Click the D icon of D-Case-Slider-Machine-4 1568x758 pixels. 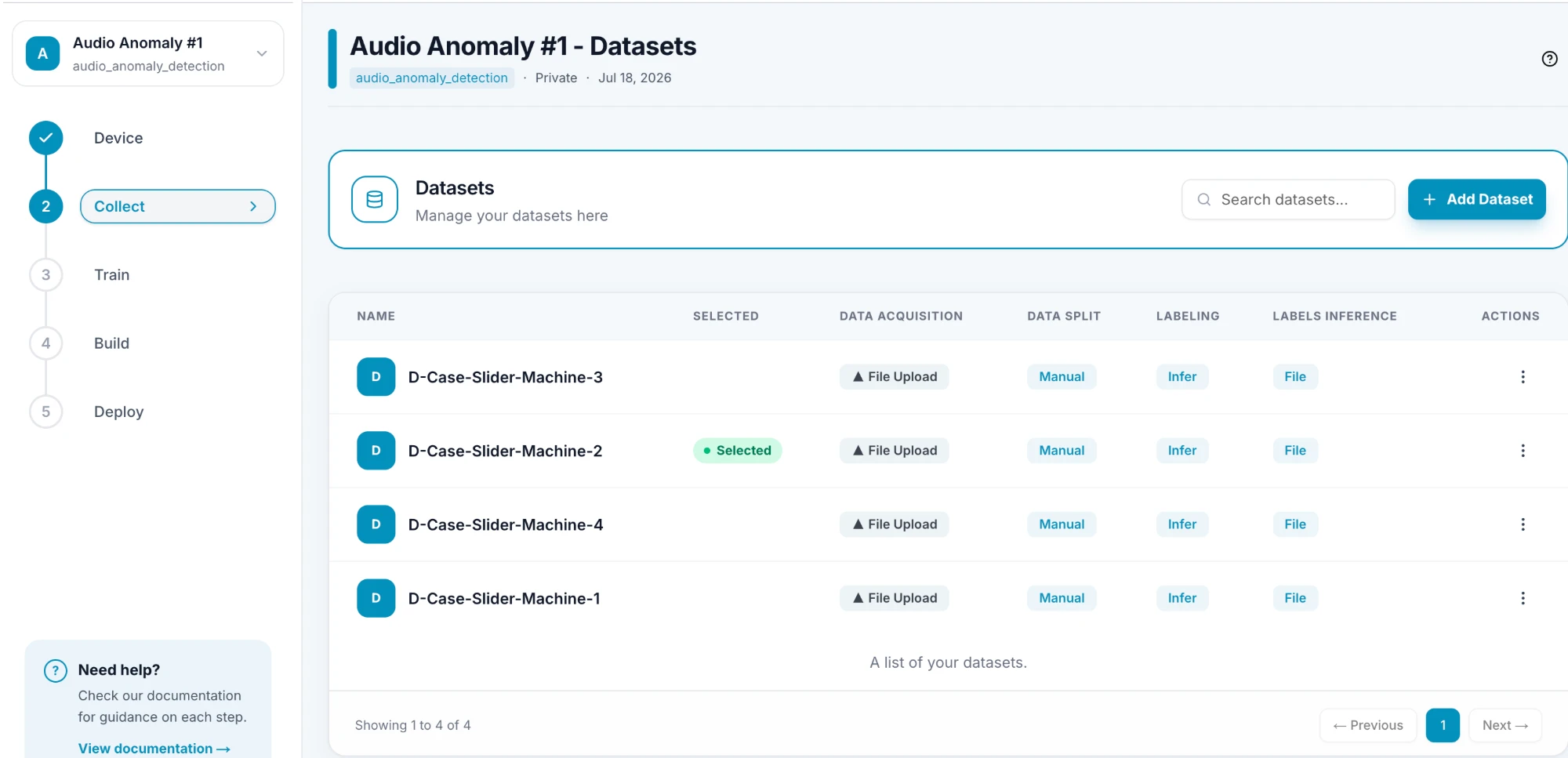coord(376,524)
